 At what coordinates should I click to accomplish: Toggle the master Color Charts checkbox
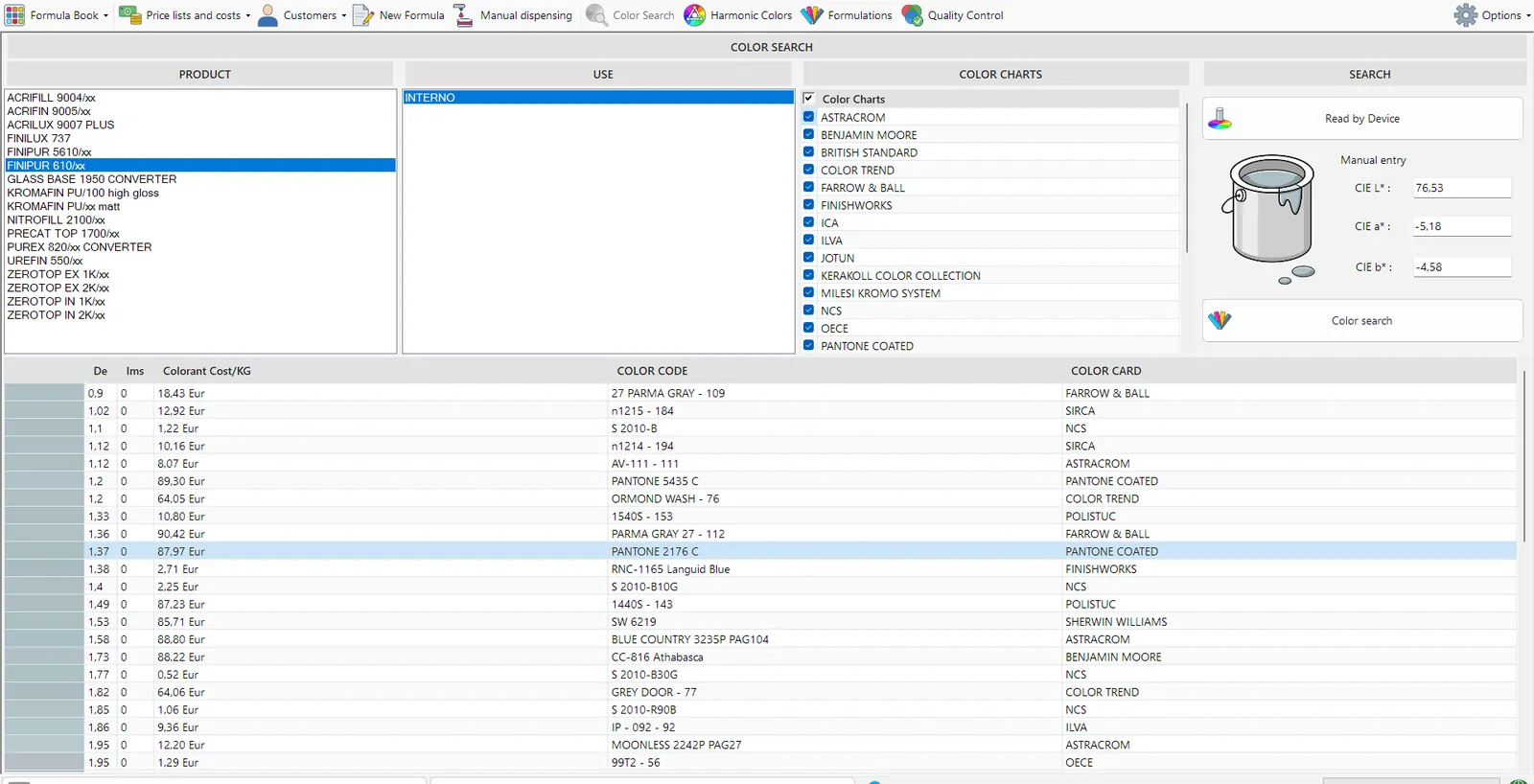click(x=808, y=99)
